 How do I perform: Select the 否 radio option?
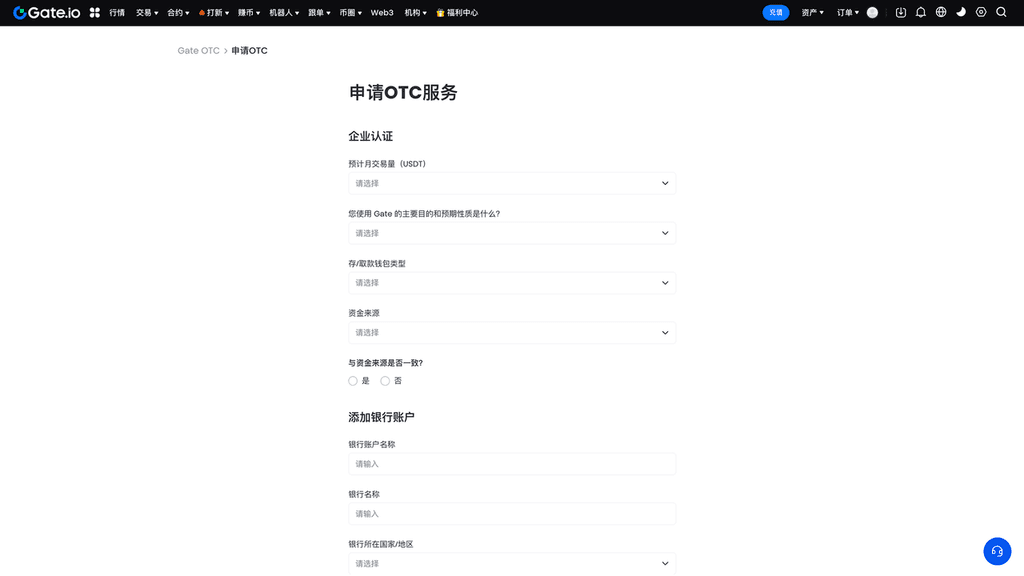tap(385, 381)
